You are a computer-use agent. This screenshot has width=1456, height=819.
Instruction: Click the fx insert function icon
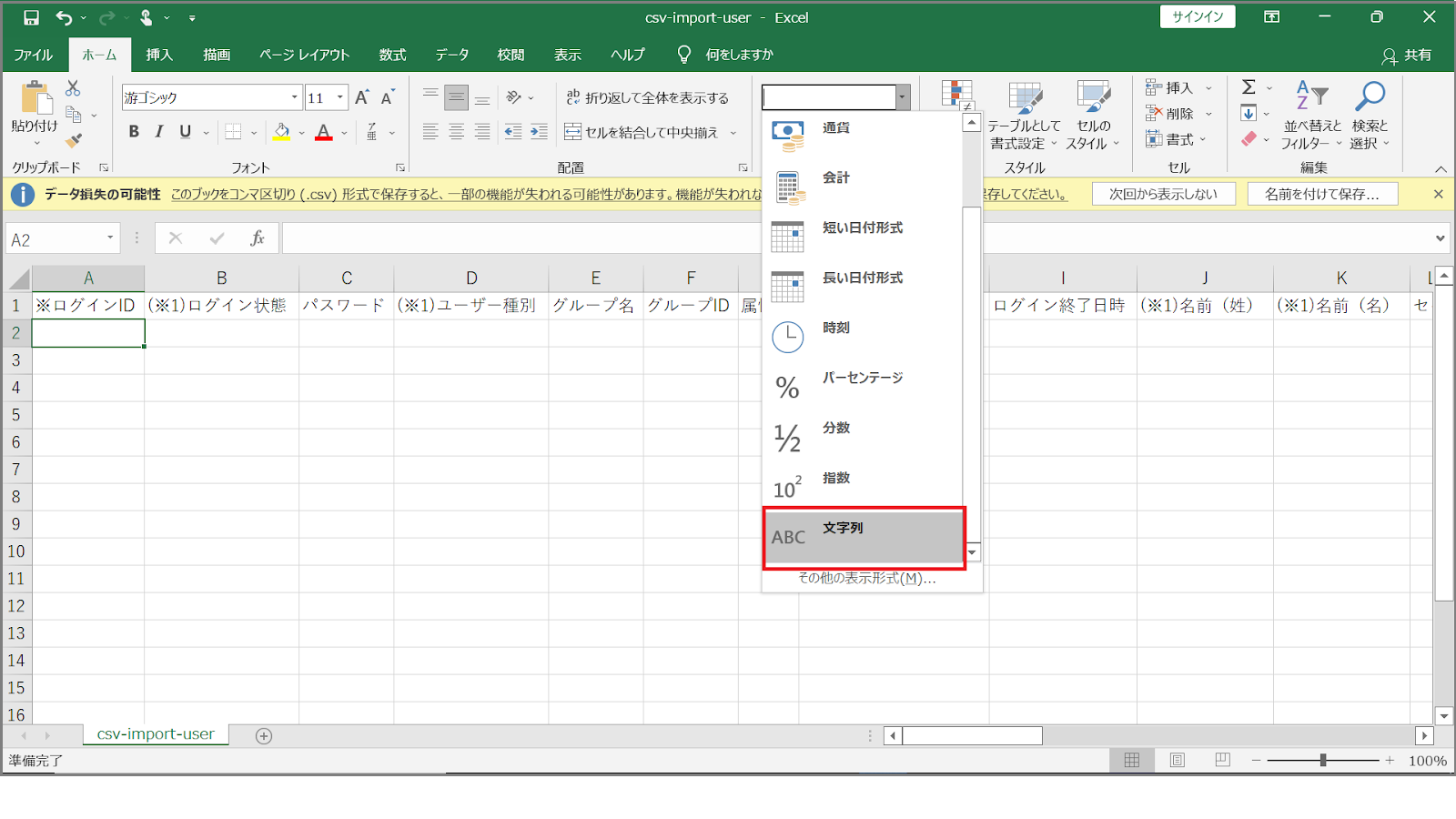pos(258,238)
